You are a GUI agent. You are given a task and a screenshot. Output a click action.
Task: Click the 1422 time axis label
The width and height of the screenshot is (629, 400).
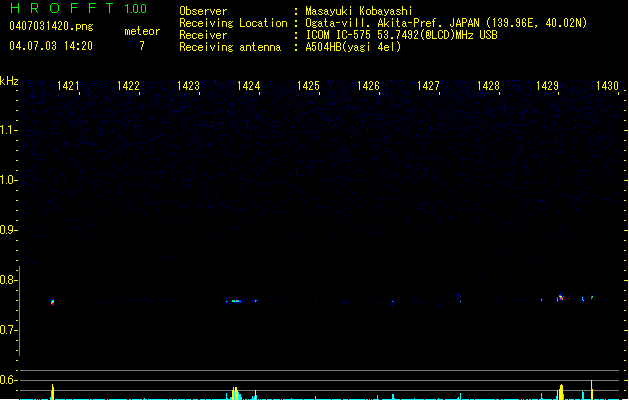(x=128, y=86)
